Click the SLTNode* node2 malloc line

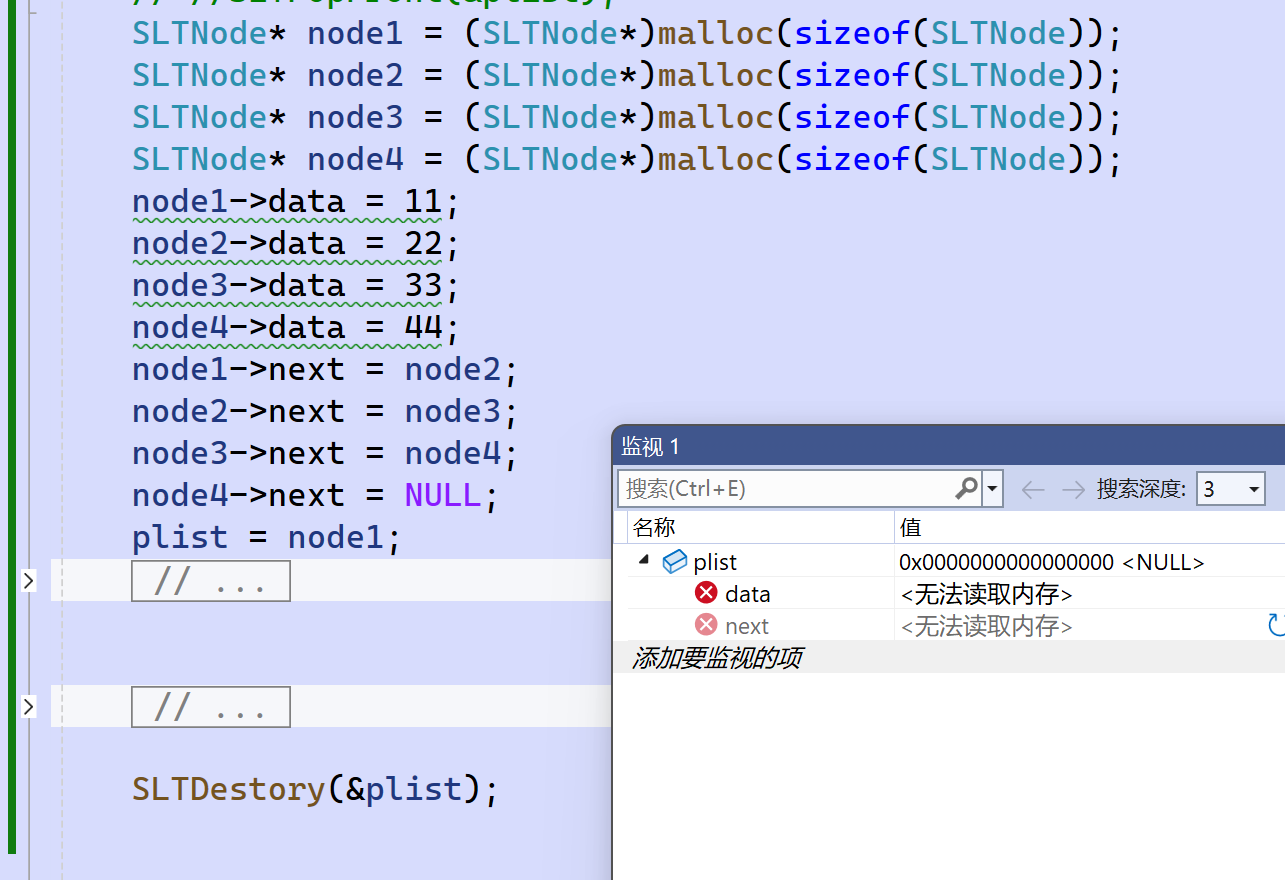pyautogui.click(x=628, y=76)
